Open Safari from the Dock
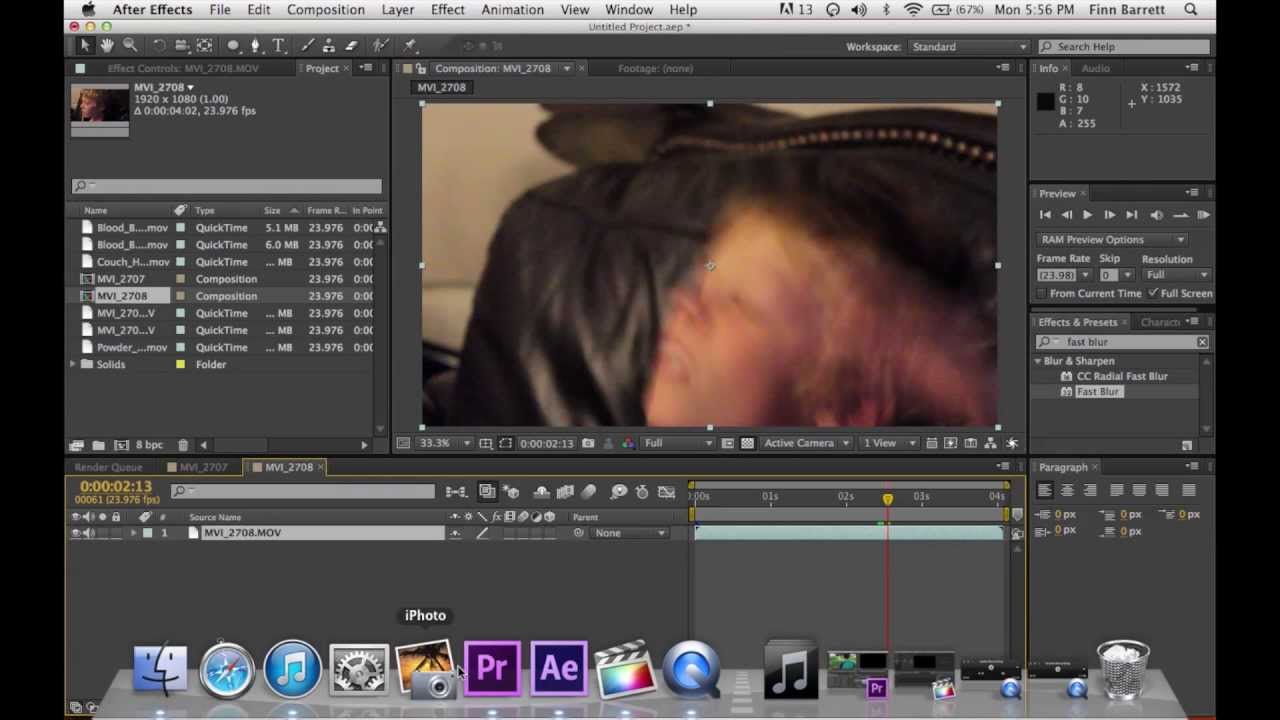Viewport: 1280px width, 720px height. coord(226,669)
